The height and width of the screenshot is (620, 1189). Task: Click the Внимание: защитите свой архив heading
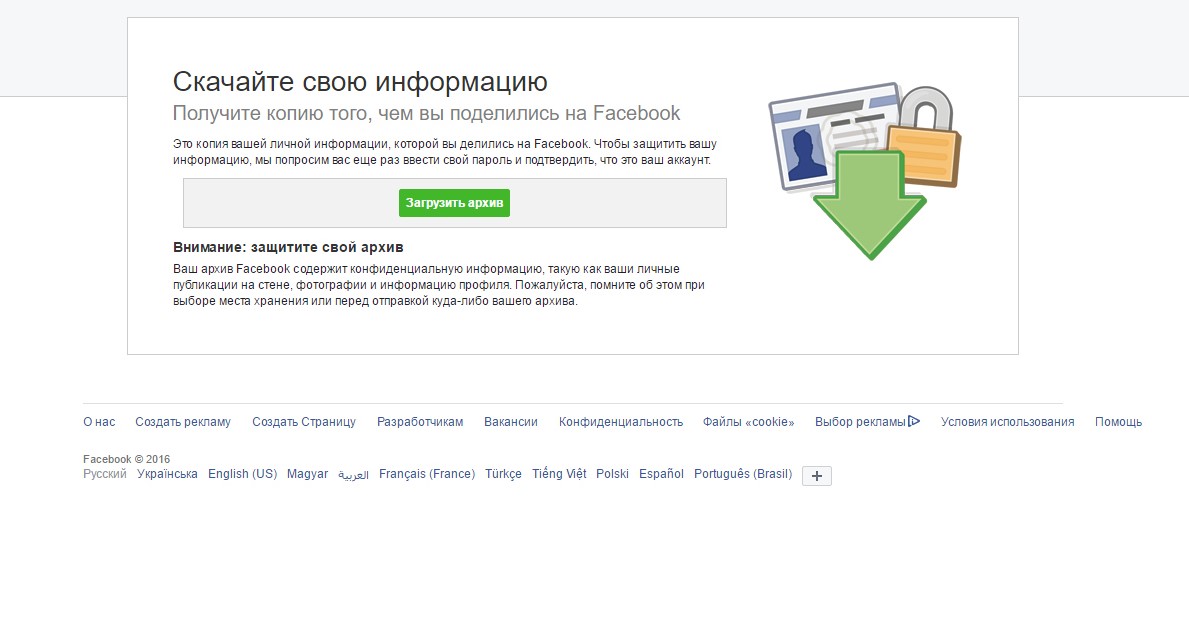tap(288, 247)
